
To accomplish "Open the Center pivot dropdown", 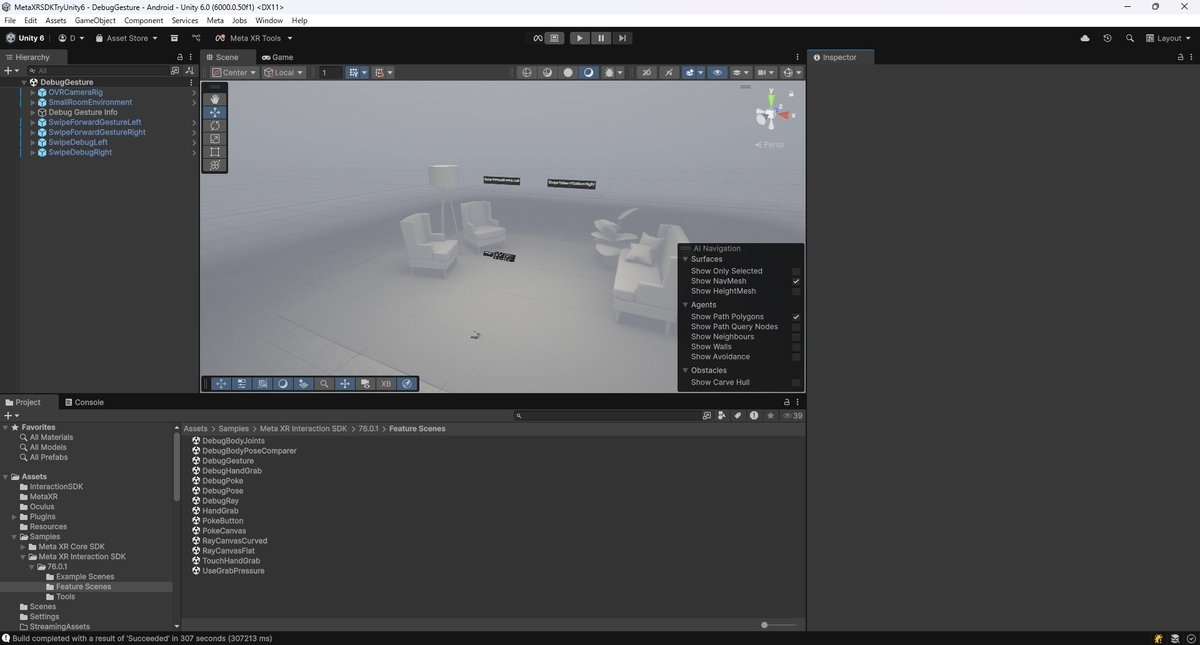I will point(234,73).
